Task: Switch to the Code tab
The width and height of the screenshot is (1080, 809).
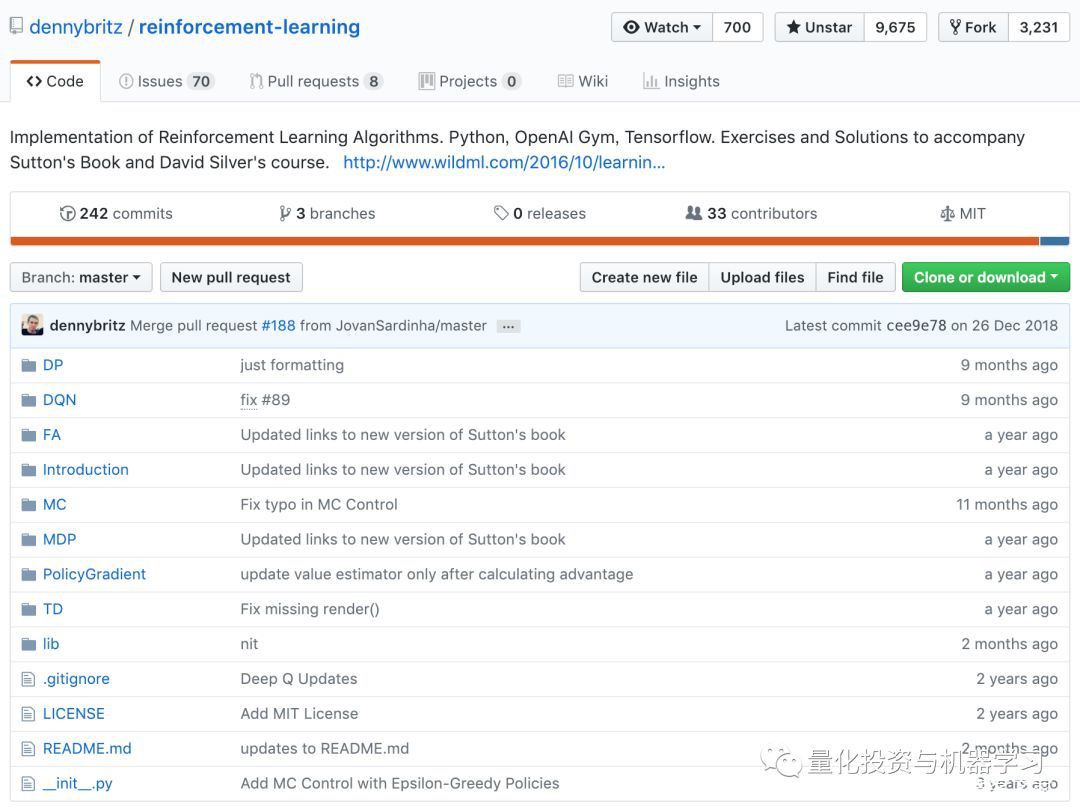Action: (55, 81)
